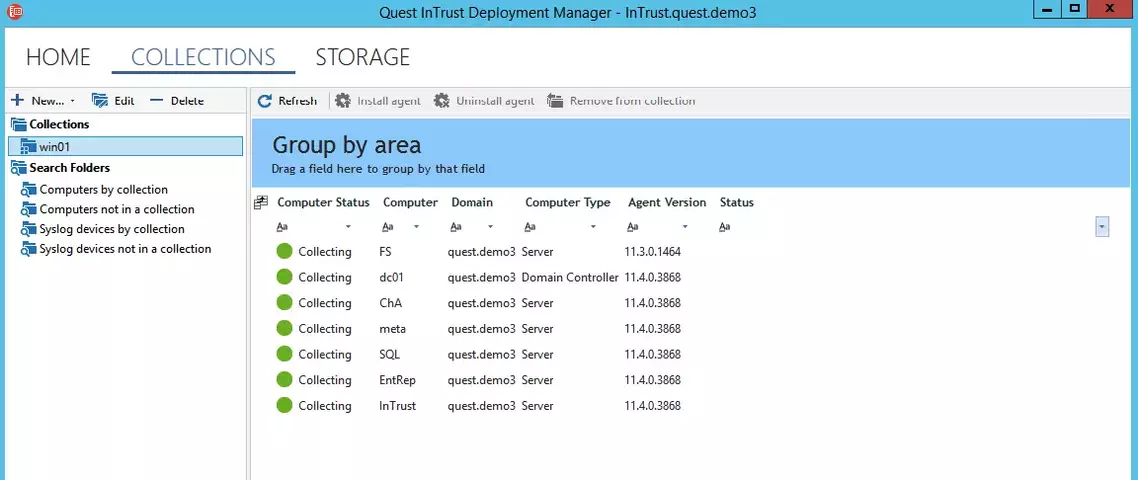Click the Uninstall agent gear icon
This screenshot has width=1138, height=480.
click(x=441, y=101)
